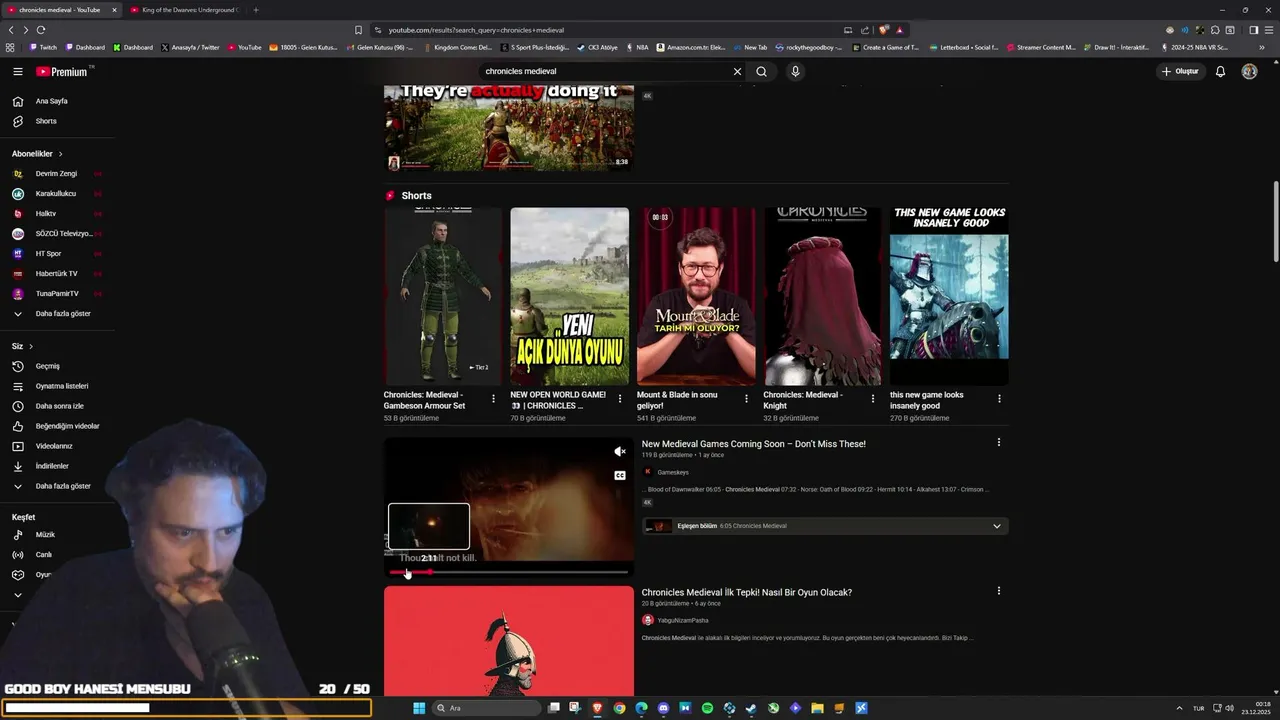
Task: Toggle captions CC on the preview video
Action: tap(620, 475)
